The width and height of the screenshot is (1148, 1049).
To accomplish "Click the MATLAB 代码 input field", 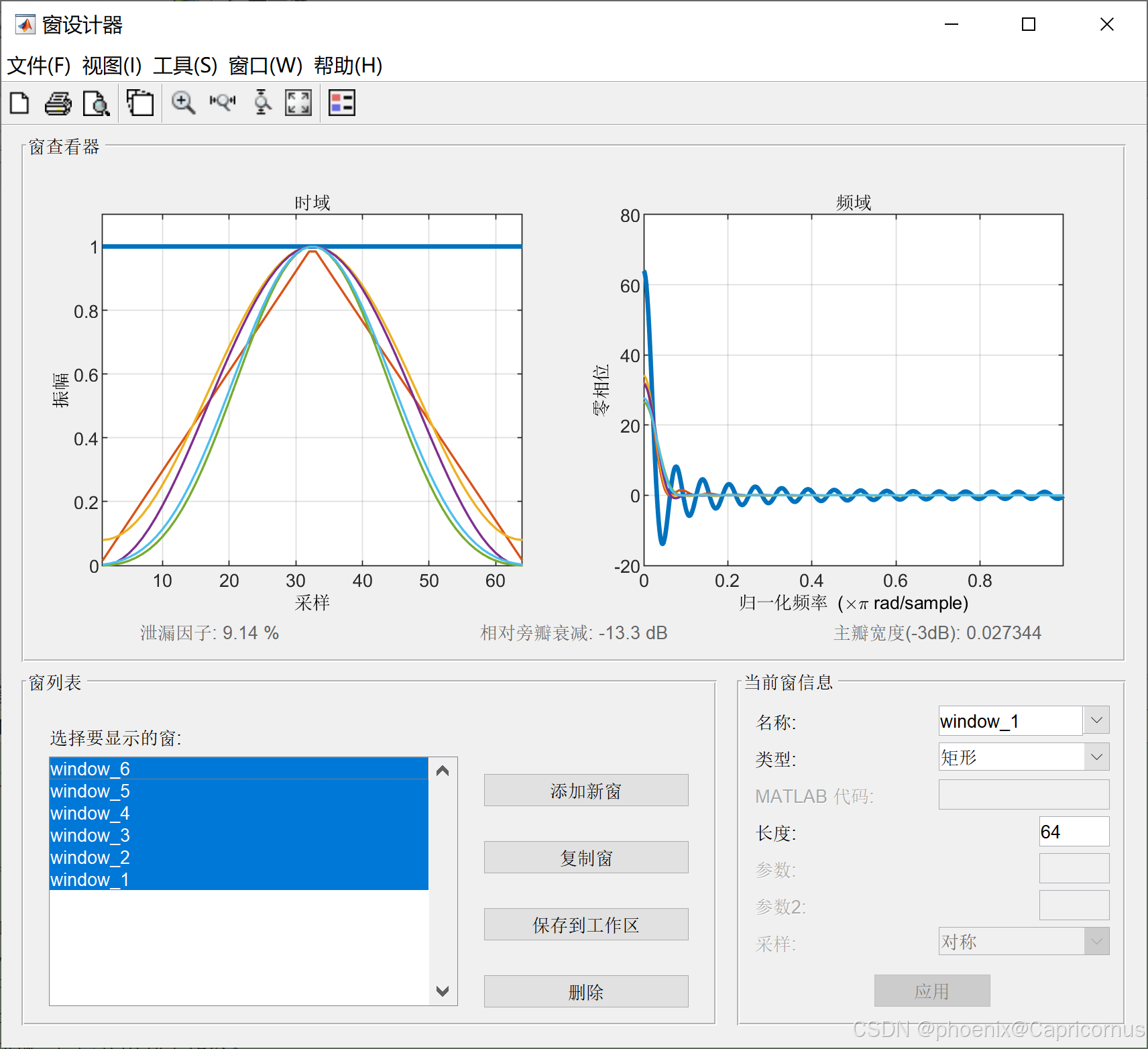I will click(1024, 795).
